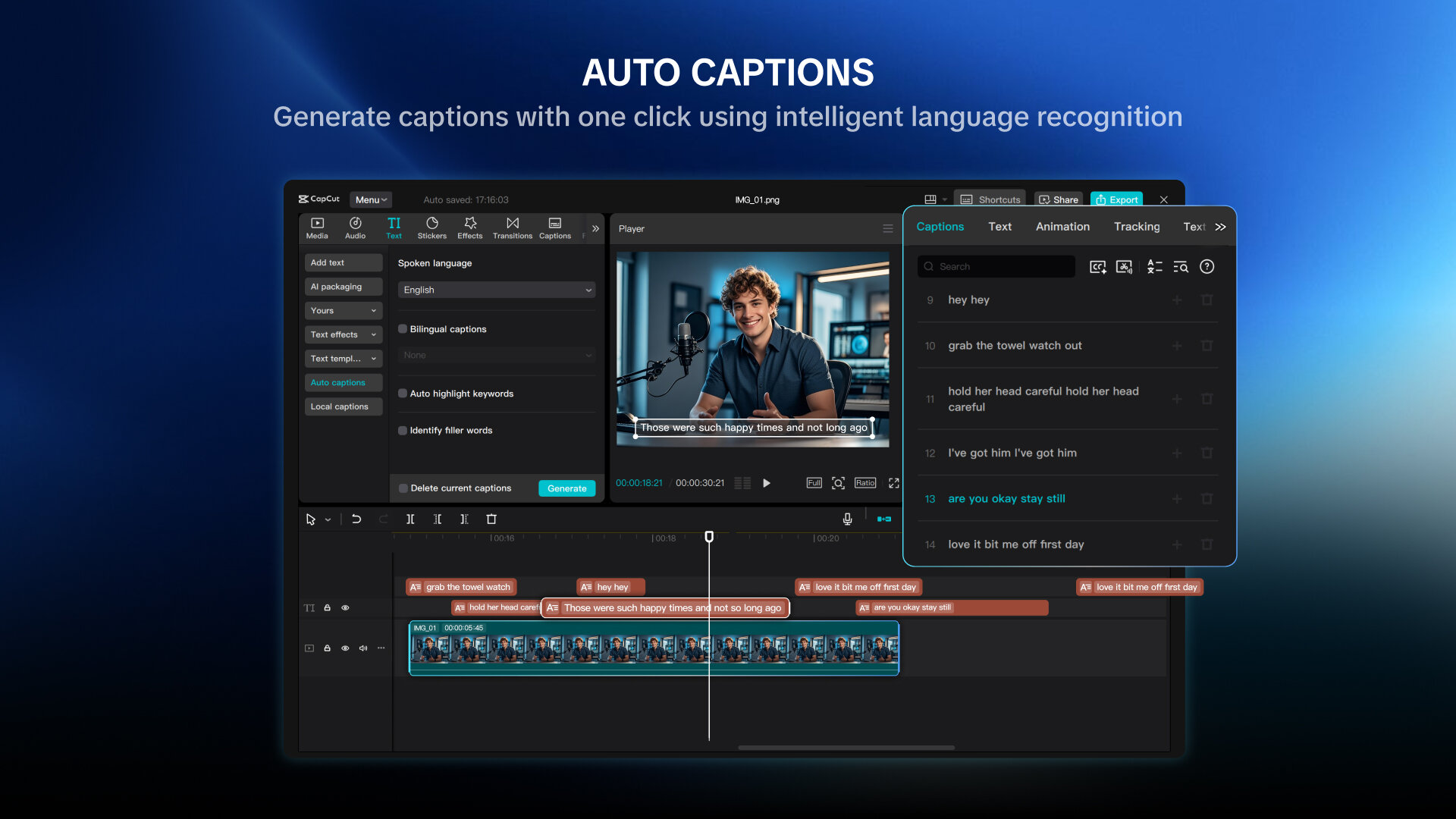This screenshot has width=1456, height=819.
Task: Open layout options dropdown arrow
Action: [945, 200]
